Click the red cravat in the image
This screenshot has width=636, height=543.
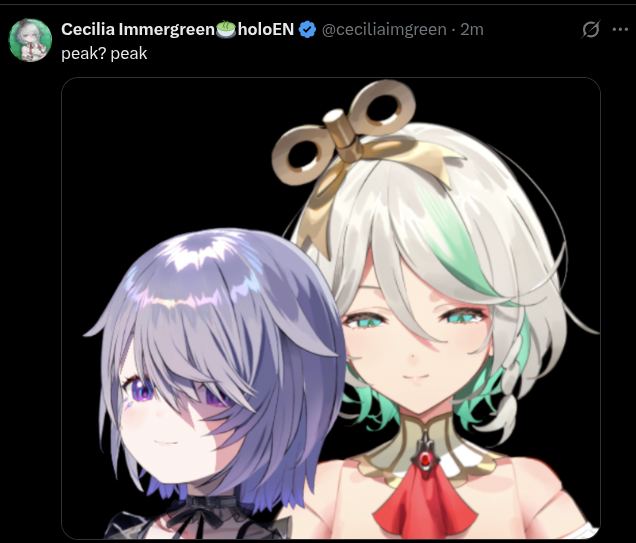pyautogui.click(x=425, y=505)
